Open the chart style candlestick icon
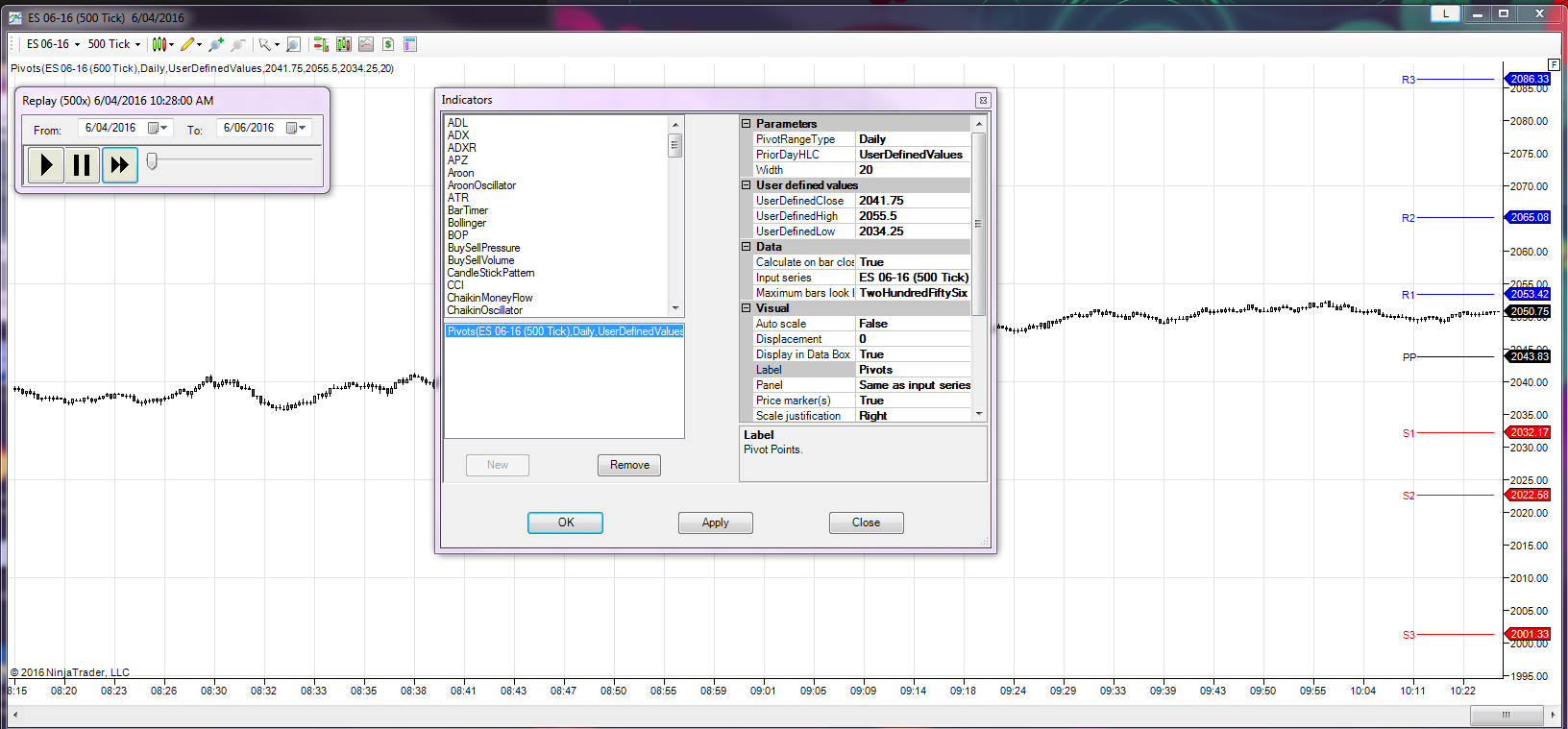The image size is (1568, 729). coord(159,44)
